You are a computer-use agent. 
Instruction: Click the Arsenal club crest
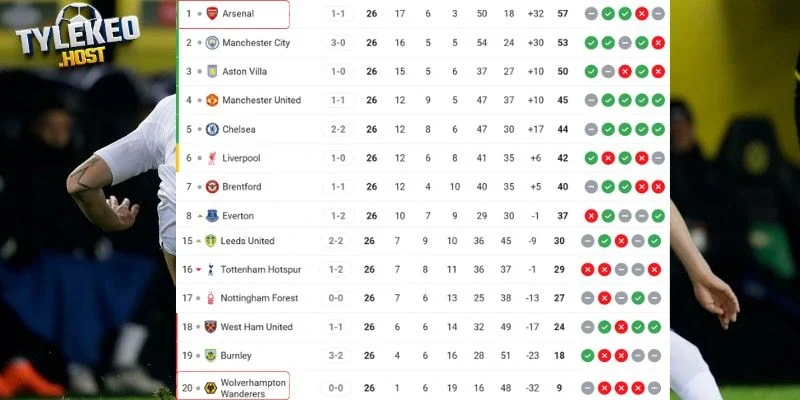(212, 13)
